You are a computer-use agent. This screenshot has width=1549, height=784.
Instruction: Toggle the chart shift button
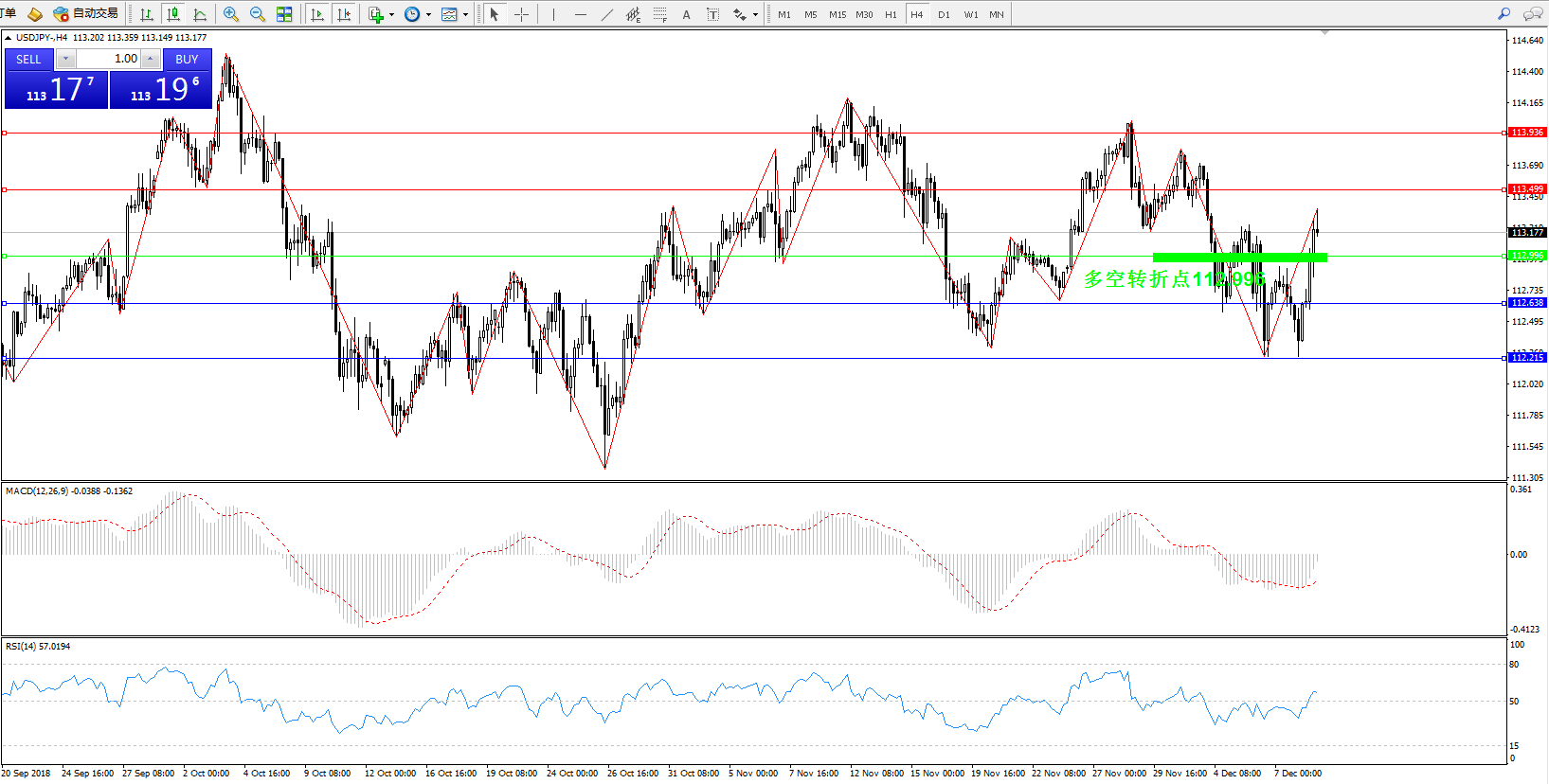(345, 14)
